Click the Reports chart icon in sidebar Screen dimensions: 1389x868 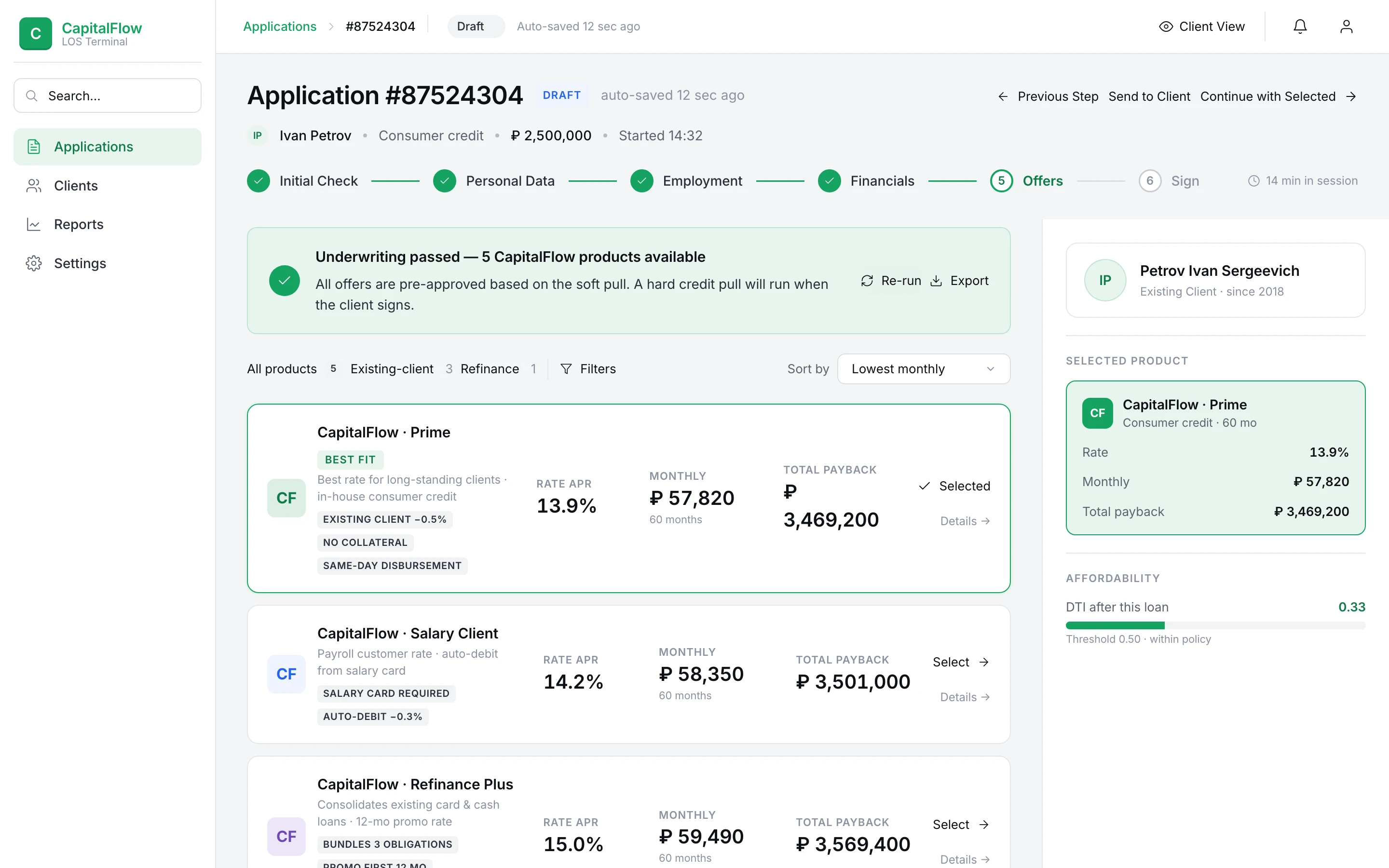34,224
